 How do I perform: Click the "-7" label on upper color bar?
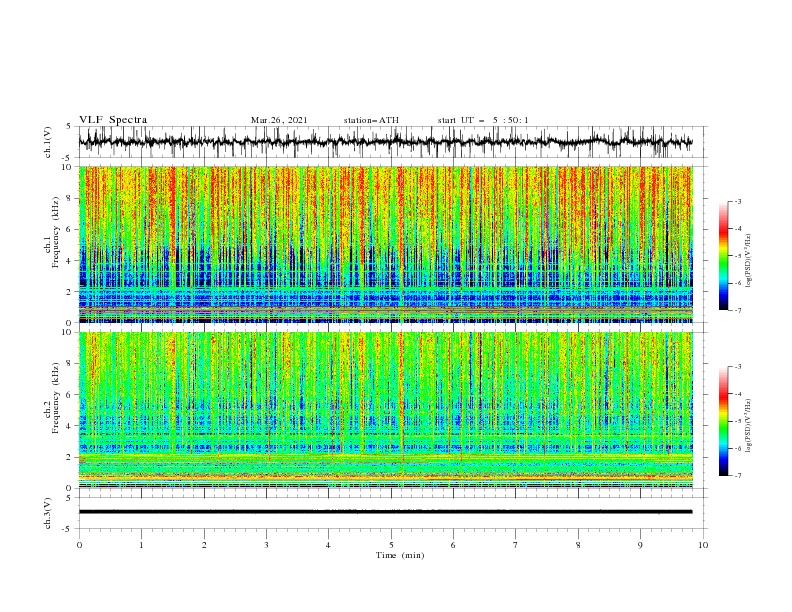click(x=738, y=310)
